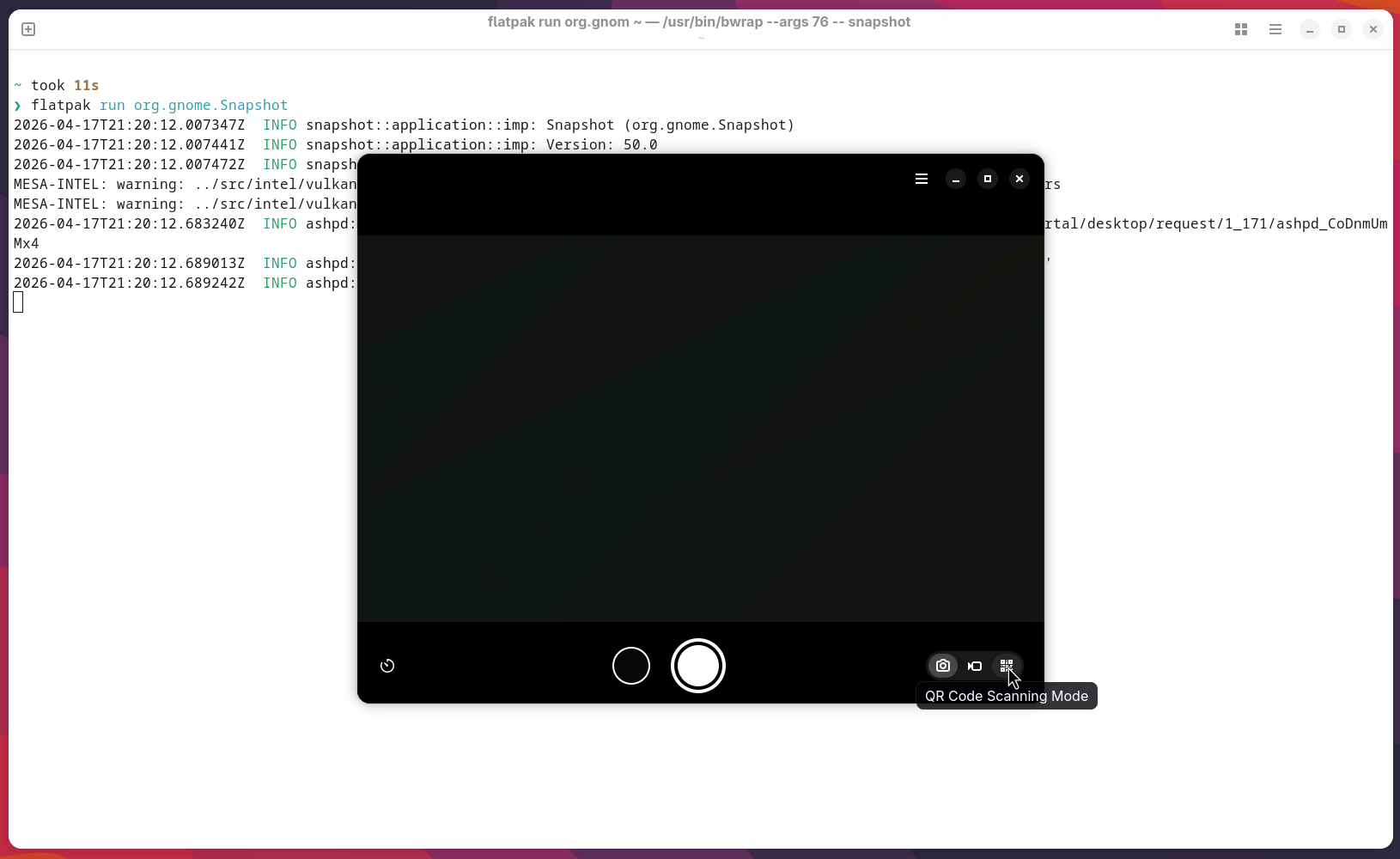The height and width of the screenshot is (859, 1400).
Task: Switch to photo capture mode
Action: click(x=943, y=666)
